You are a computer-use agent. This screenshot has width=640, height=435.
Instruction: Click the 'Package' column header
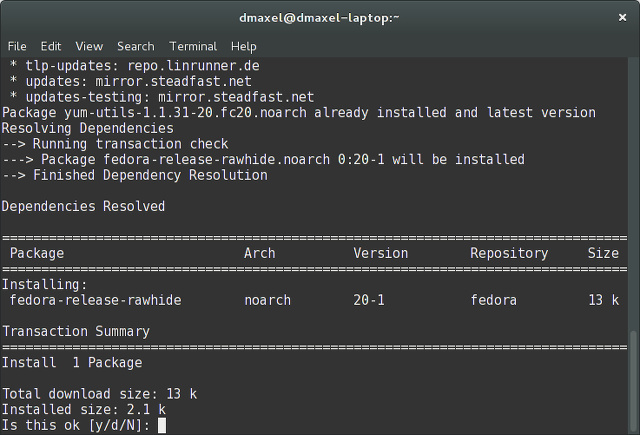(x=37, y=253)
